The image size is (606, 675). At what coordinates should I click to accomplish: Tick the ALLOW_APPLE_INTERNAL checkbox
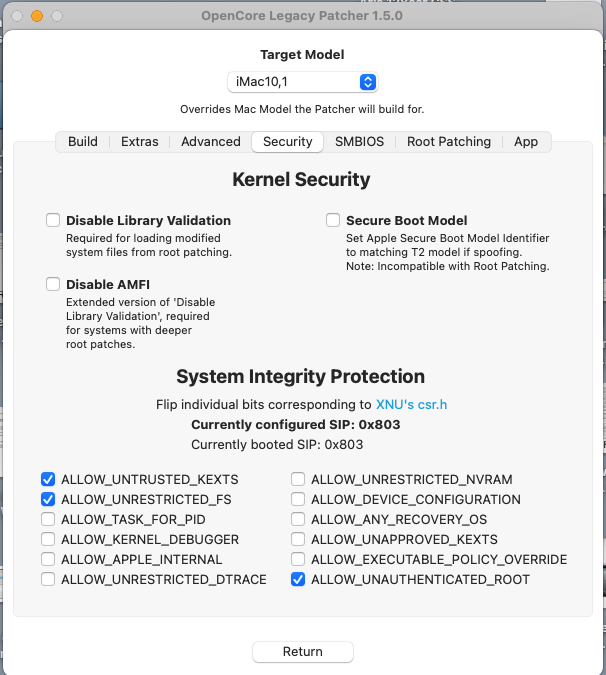tap(49, 559)
